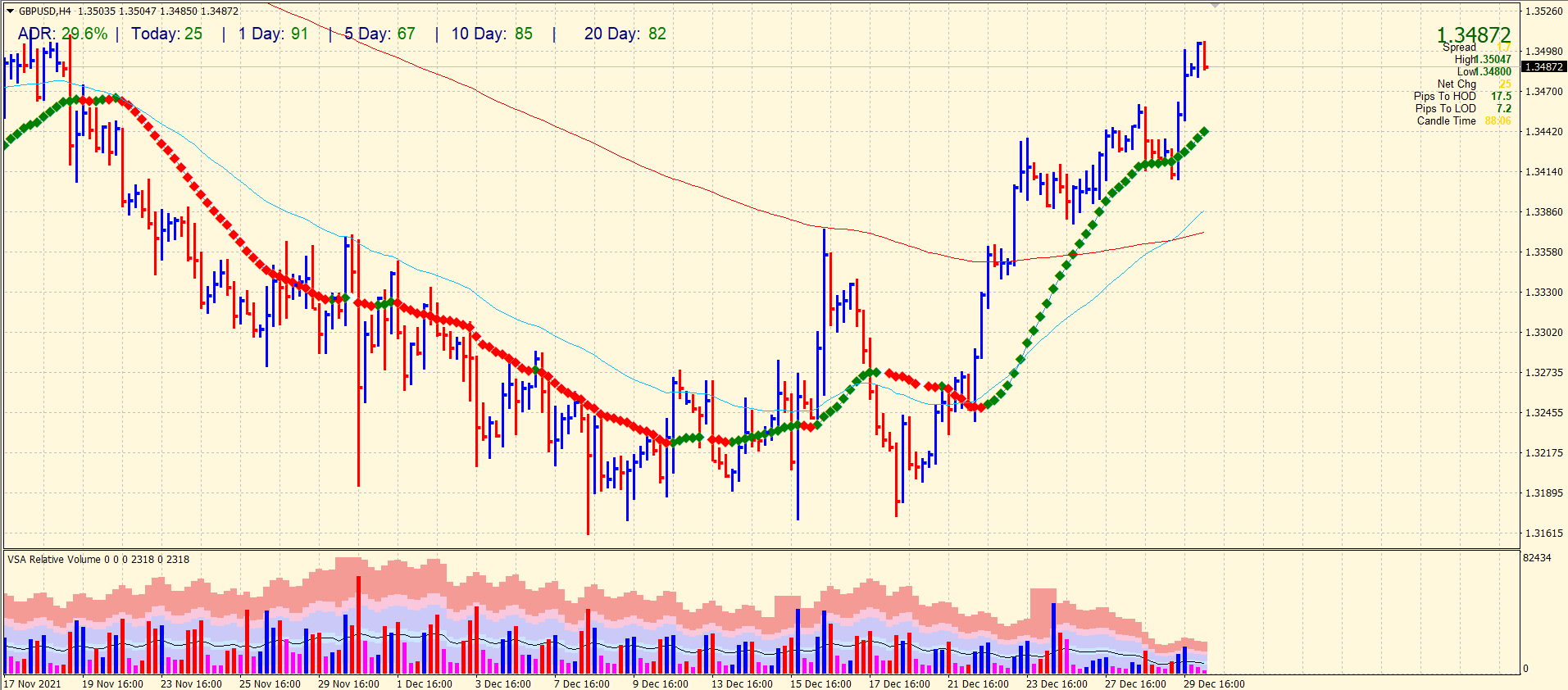
Task: Click the 1.33300 price axis label
Action: 1544,293
